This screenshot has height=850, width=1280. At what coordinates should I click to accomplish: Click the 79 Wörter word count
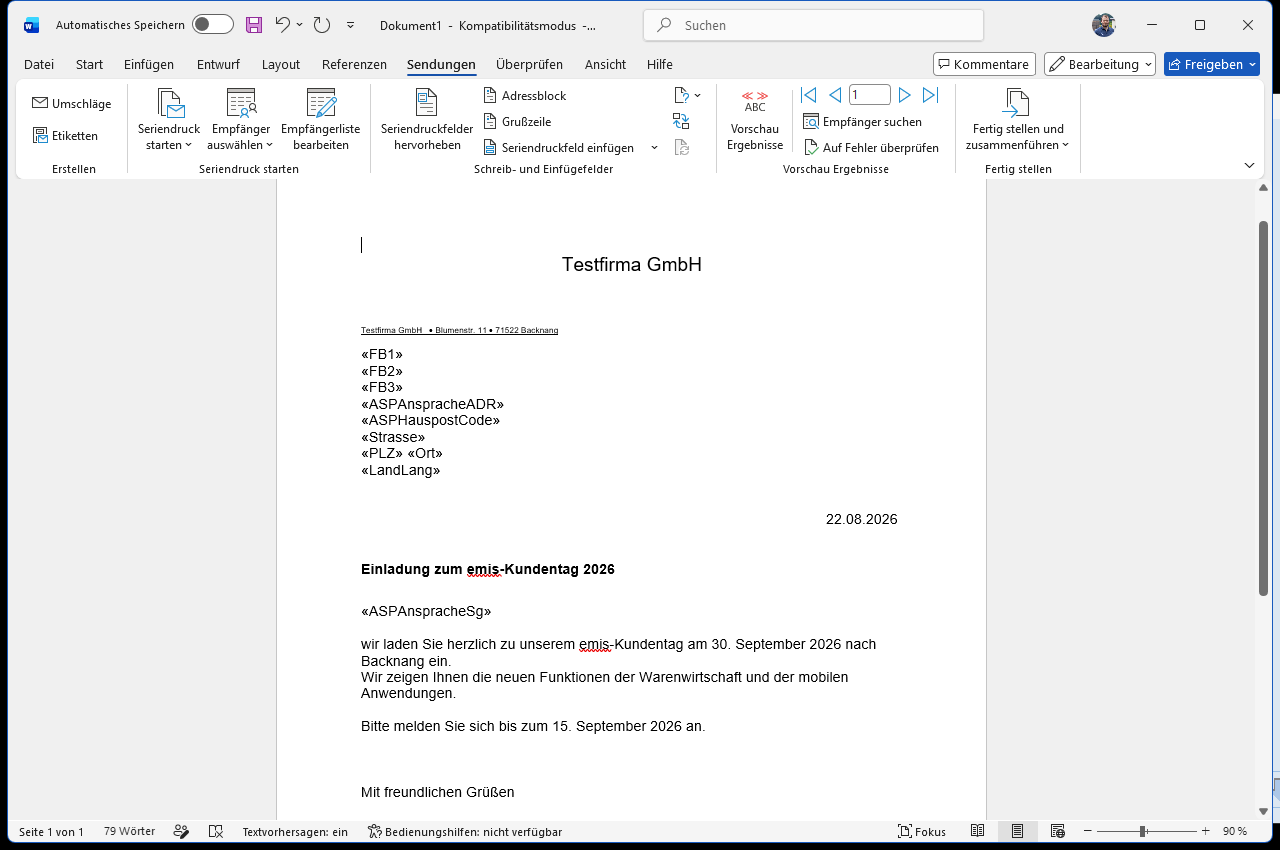(x=129, y=832)
